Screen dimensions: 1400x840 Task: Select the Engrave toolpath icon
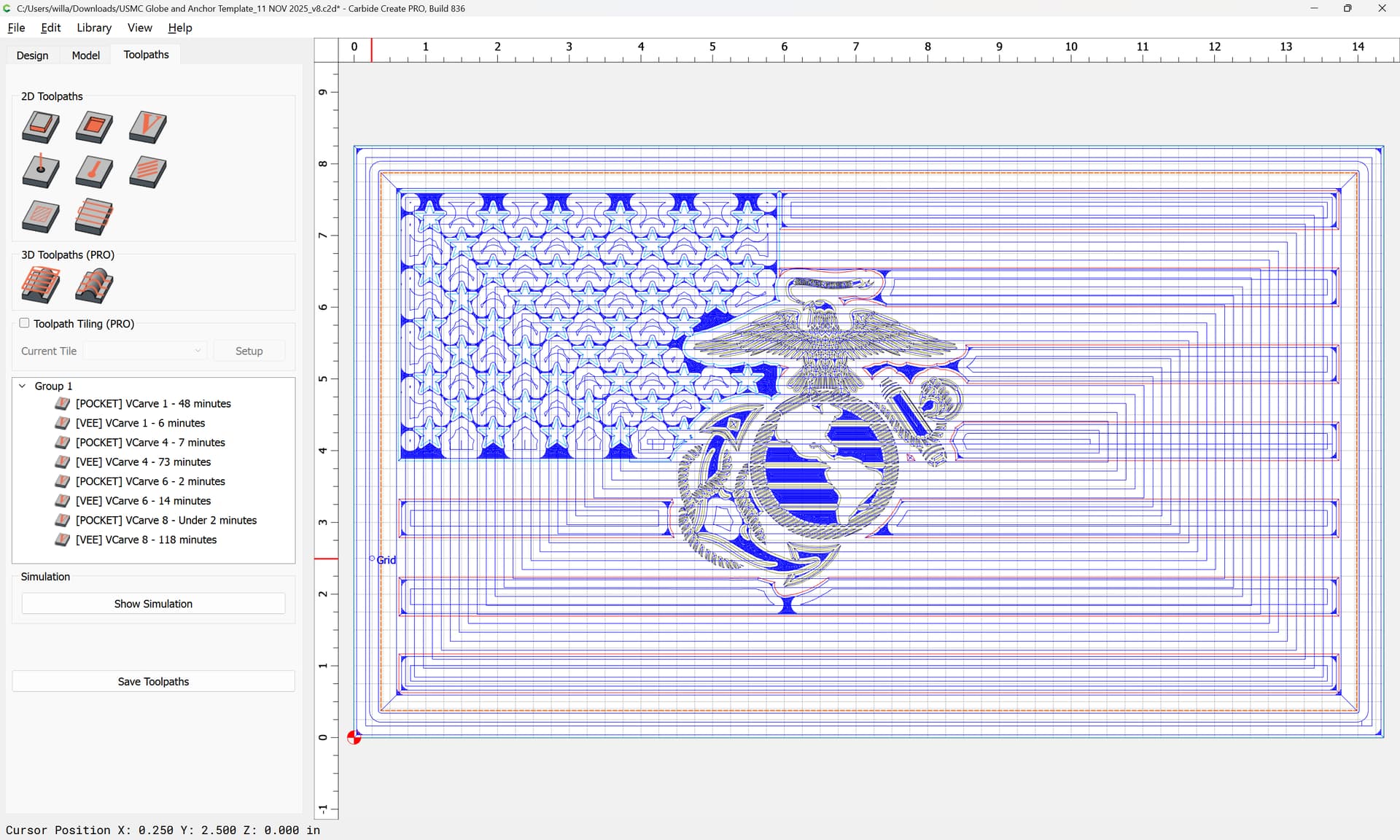pyautogui.click(x=41, y=217)
